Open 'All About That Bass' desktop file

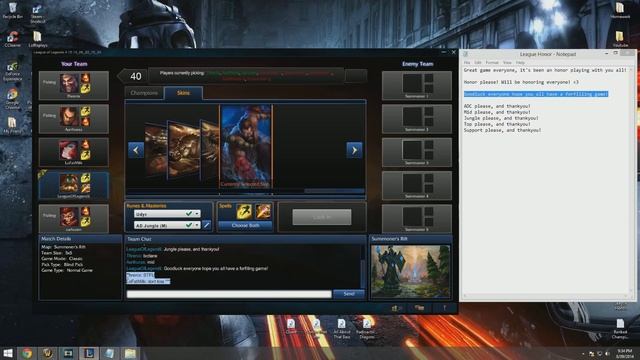click(x=342, y=329)
